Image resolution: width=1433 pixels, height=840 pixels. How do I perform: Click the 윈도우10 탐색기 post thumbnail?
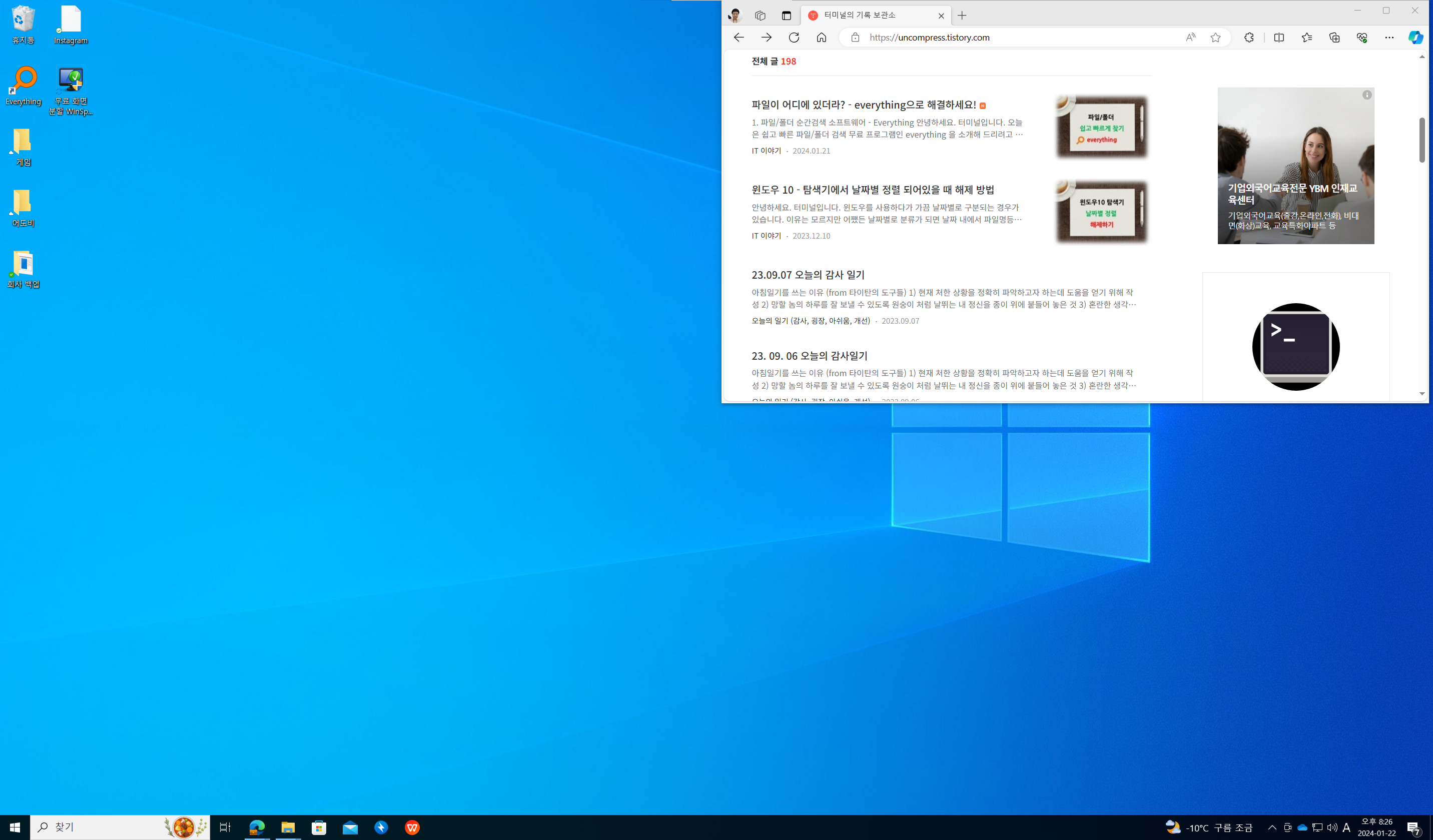click(x=1101, y=212)
